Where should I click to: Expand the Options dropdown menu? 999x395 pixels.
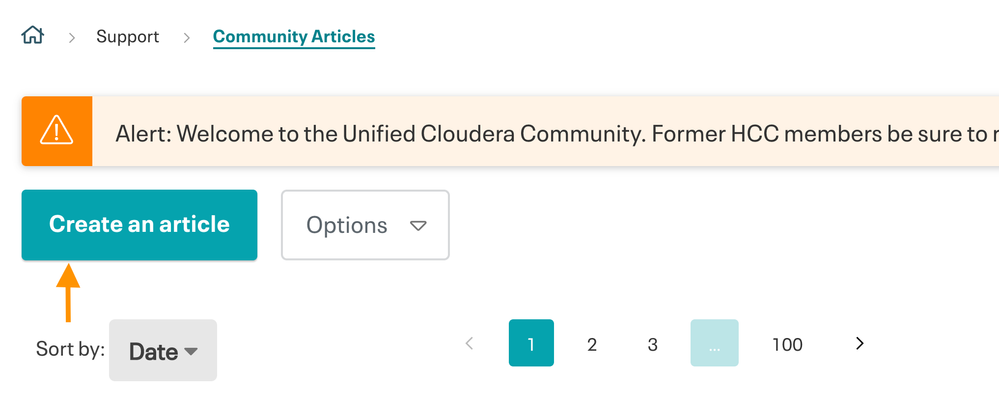(365, 225)
